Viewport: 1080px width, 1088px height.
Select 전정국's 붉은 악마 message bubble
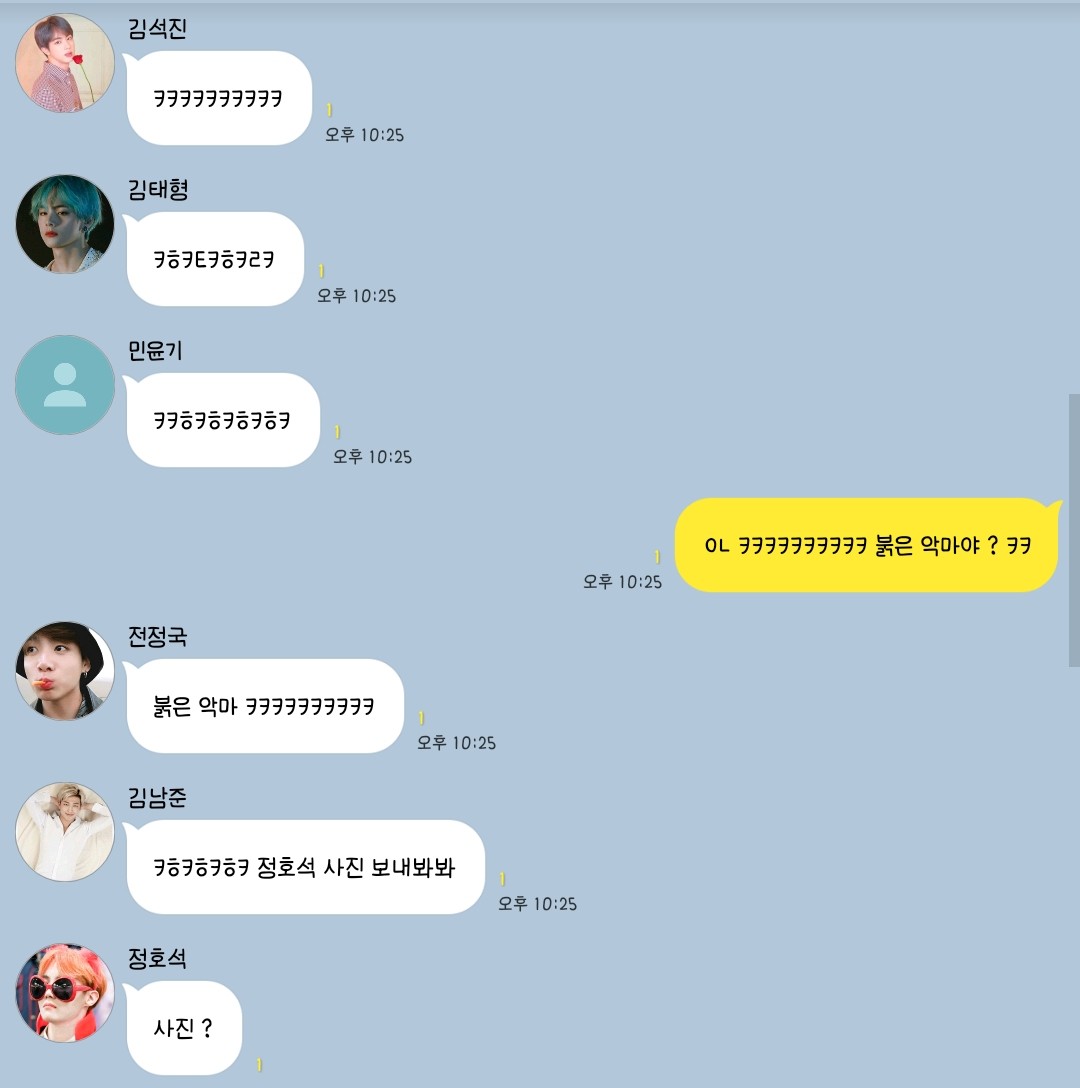(263, 706)
